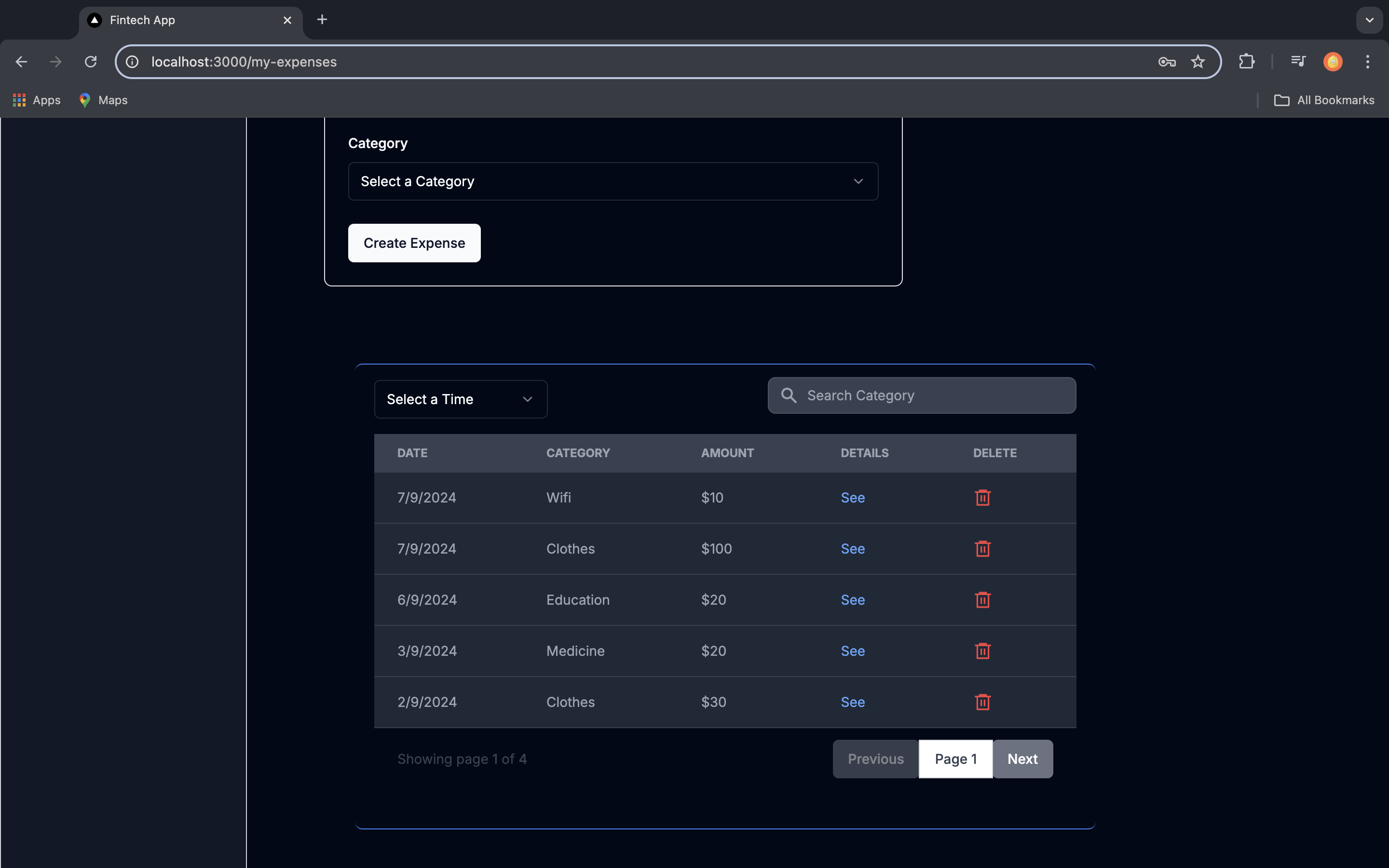Screen dimensions: 1389x868
Task: Open the tab search chevron at top right
Action: pyautogui.click(x=1369, y=20)
